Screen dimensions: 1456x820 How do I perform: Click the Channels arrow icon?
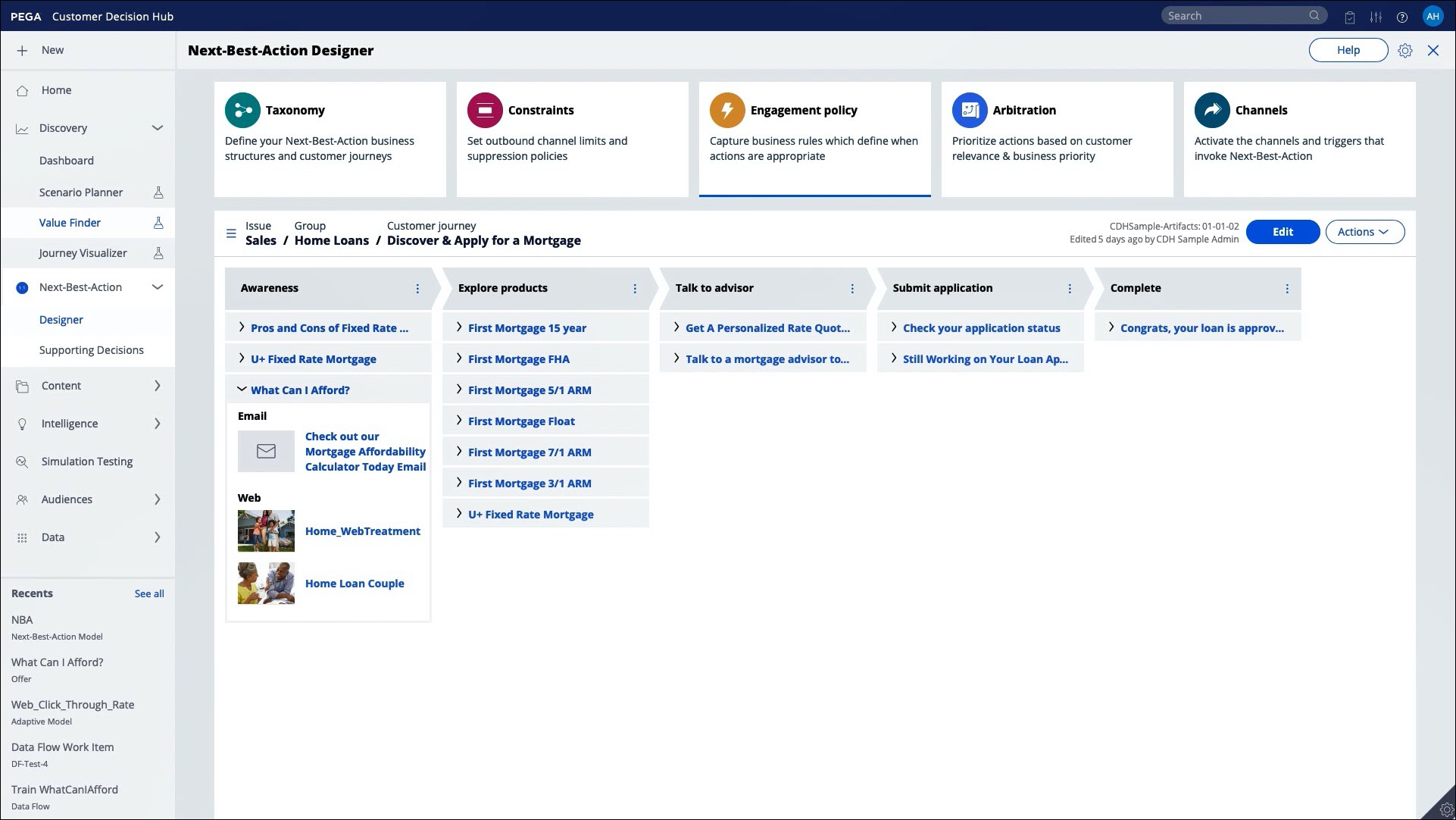pyautogui.click(x=1212, y=111)
